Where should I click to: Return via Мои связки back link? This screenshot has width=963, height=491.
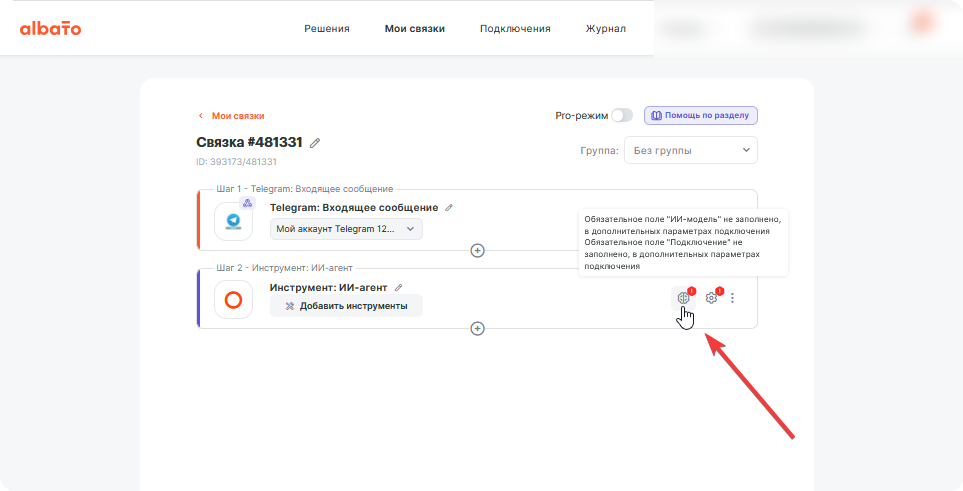click(232, 116)
